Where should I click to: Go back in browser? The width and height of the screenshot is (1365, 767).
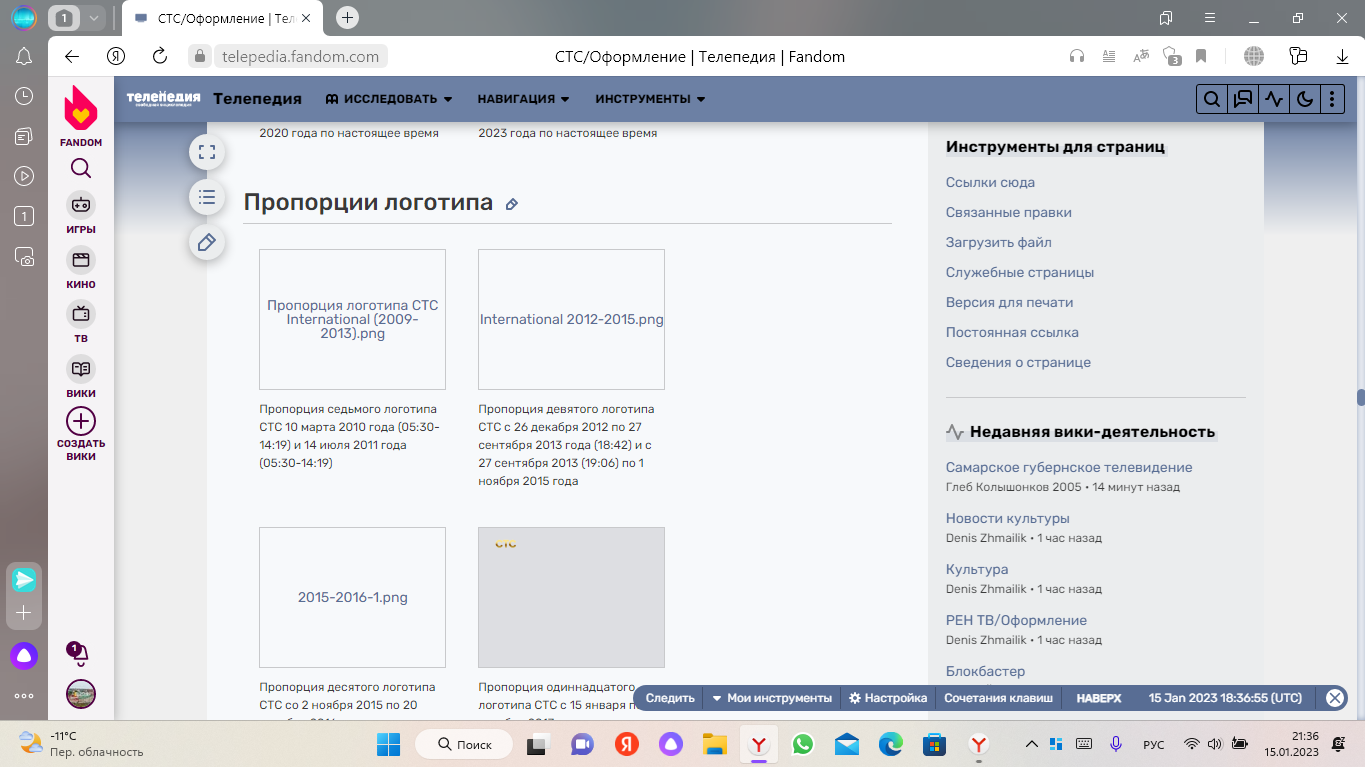pos(71,56)
